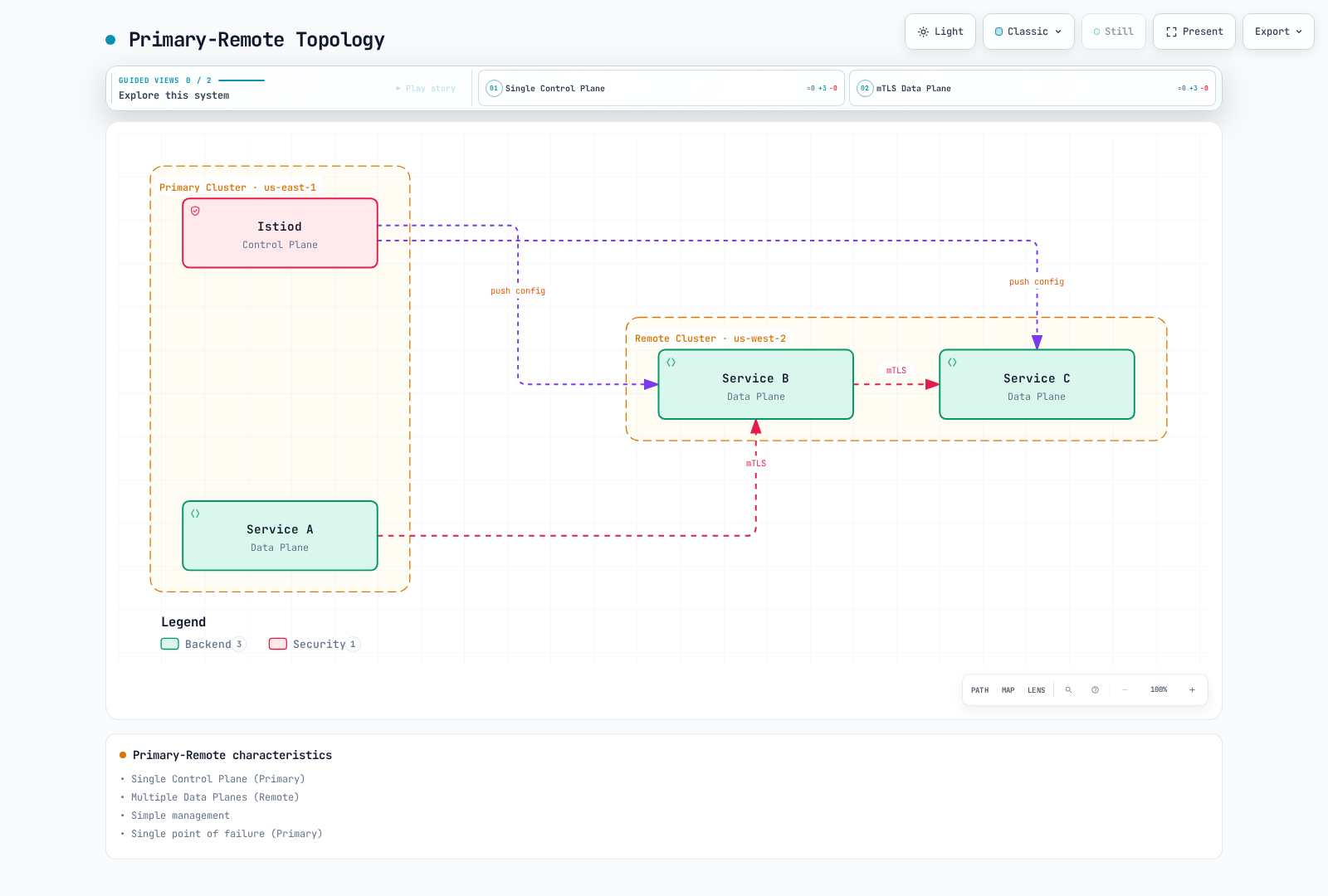This screenshot has width=1328, height=896.
Task: Select the Service B node
Action: pyautogui.click(x=755, y=384)
